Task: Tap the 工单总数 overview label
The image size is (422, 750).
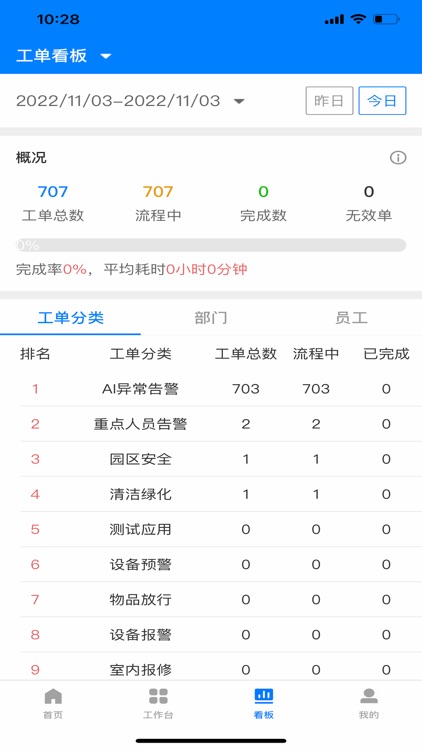Action: pyautogui.click(x=53, y=215)
